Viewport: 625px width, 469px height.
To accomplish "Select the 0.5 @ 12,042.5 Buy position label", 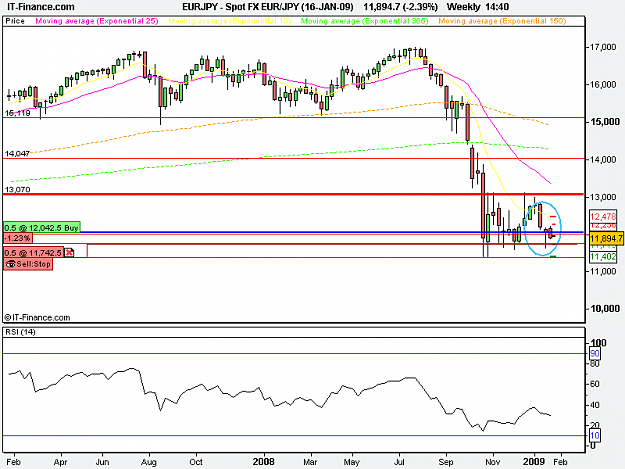I will 41,228.
